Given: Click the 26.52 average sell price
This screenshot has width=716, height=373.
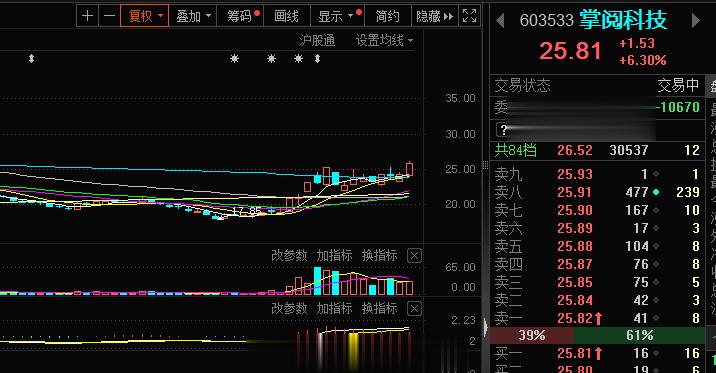Looking at the screenshot, I should pyautogui.click(x=574, y=150).
